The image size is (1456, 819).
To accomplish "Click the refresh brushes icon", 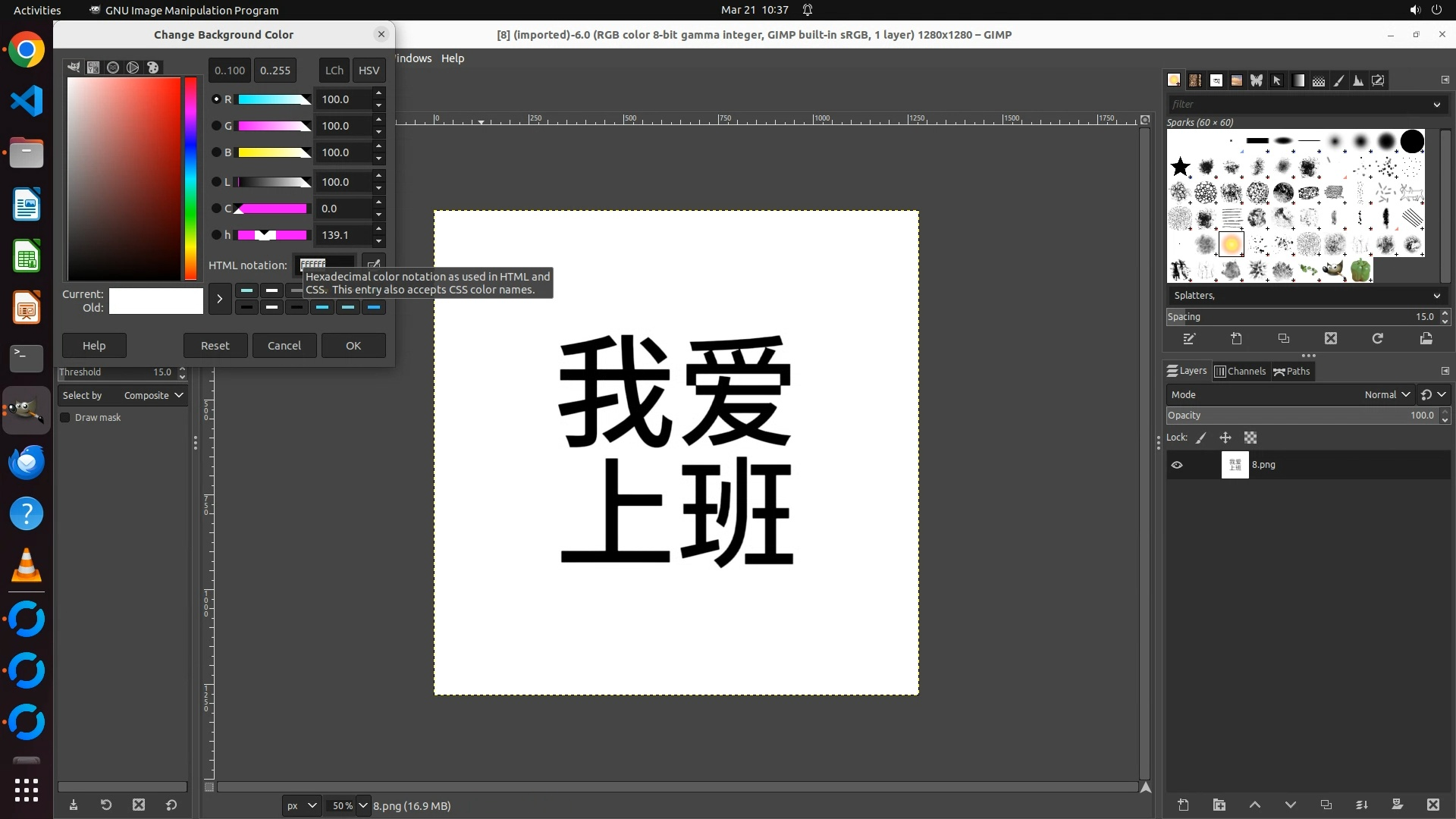I will click(x=1378, y=339).
